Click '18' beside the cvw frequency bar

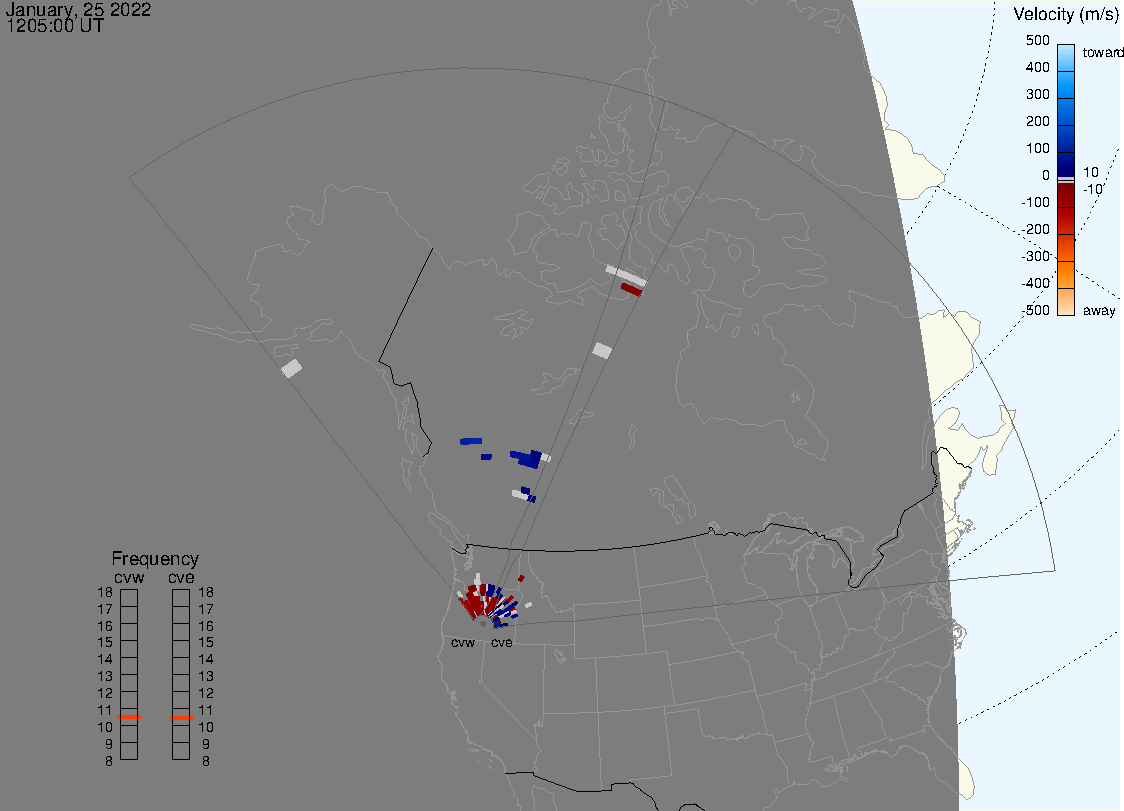105,592
